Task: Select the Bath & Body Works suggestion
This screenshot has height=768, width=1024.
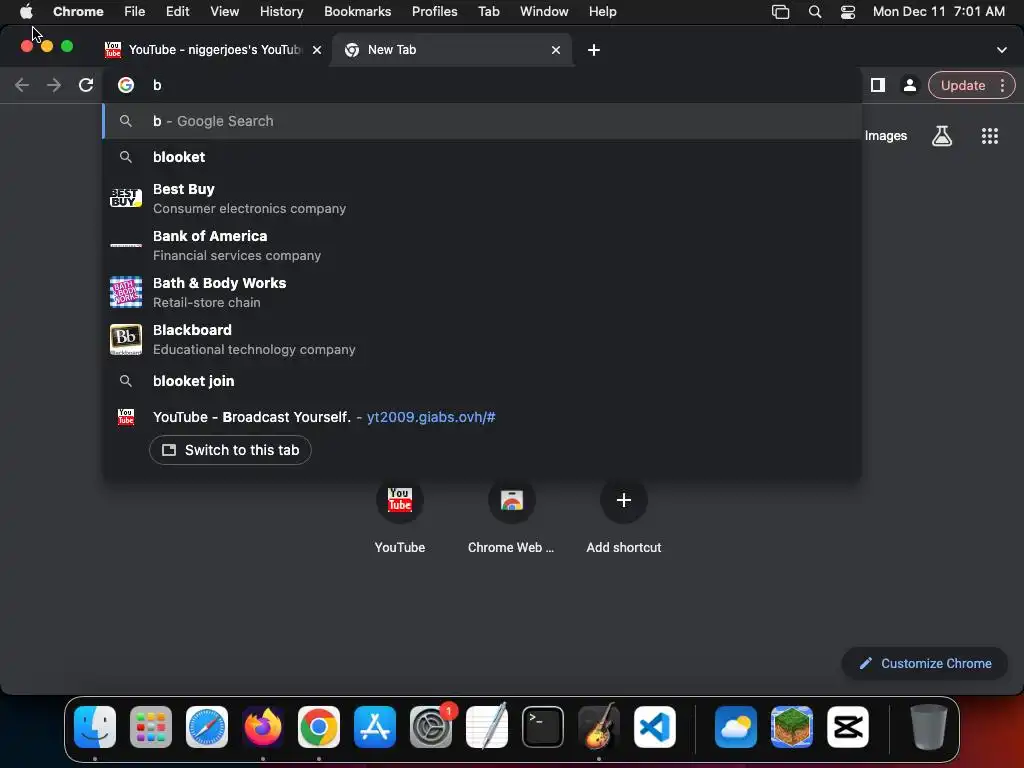Action: [x=482, y=292]
